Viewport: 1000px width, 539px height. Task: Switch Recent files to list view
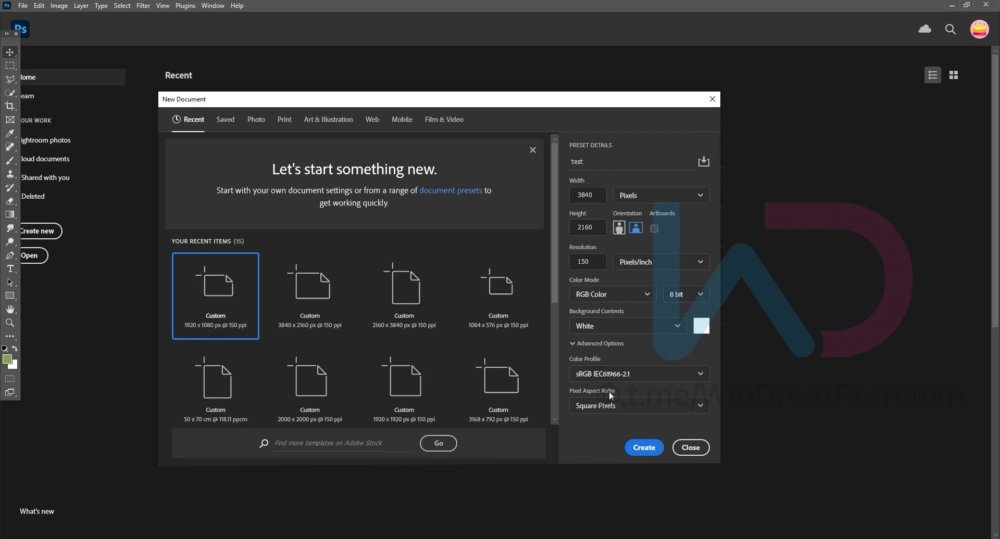(932, 75)
